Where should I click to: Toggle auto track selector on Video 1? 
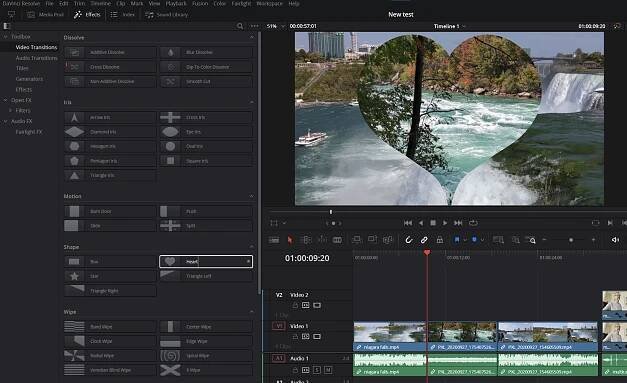(306, 336)
